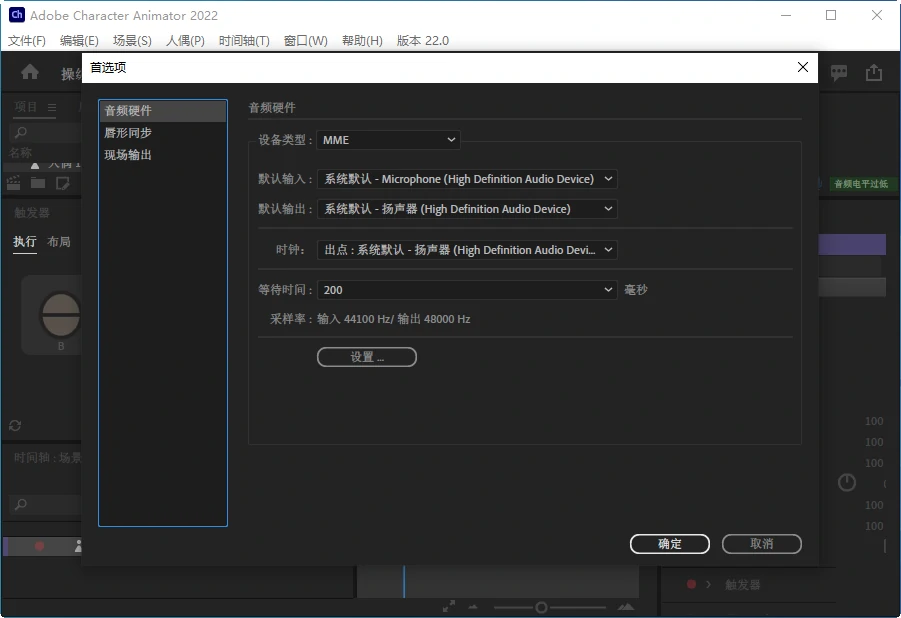Toggle the red record arm on timeline track
Screen dimensions: 901x618
tap(40, 546)
